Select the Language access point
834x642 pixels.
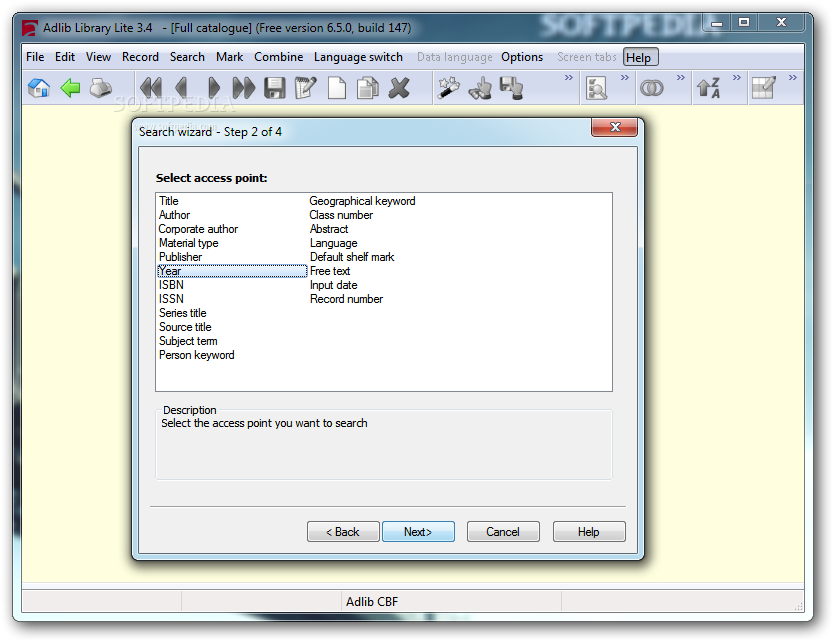pyautogui.click(x=333, y=243)
